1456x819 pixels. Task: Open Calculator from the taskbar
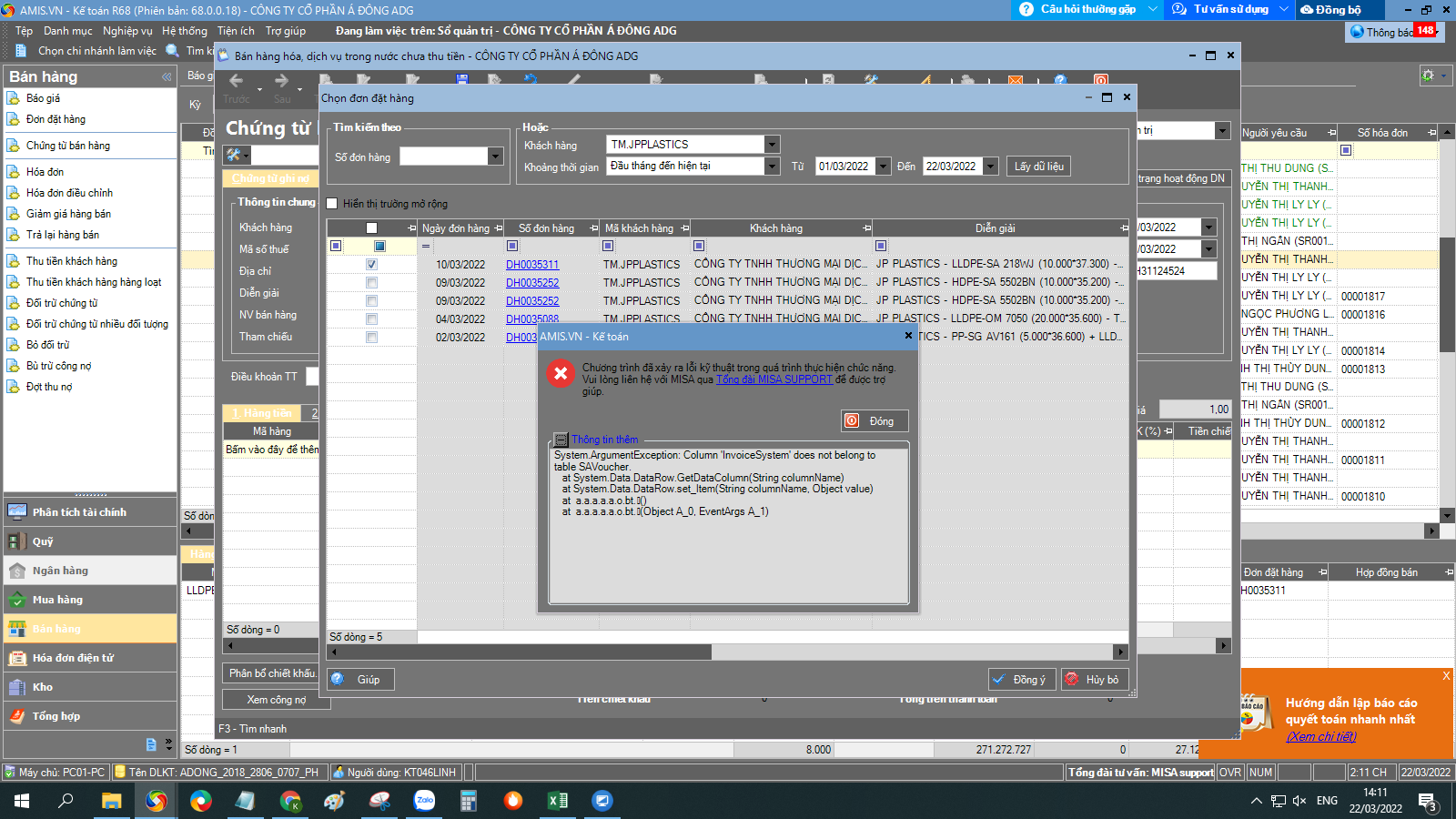coord(469,801)
